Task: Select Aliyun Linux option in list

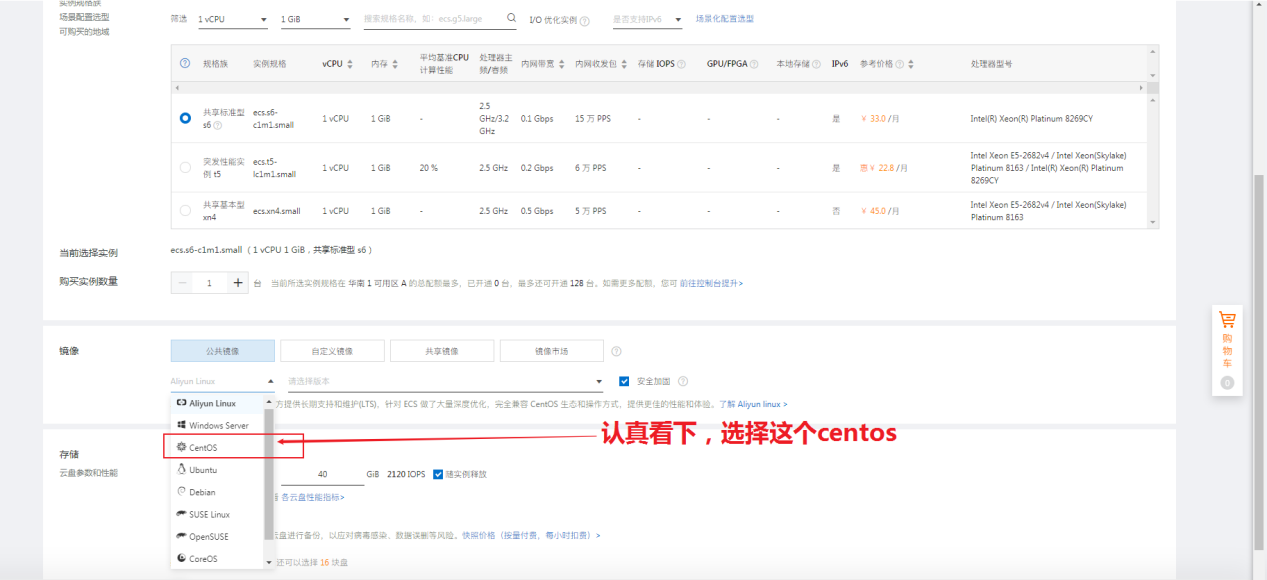Action: 218,403
